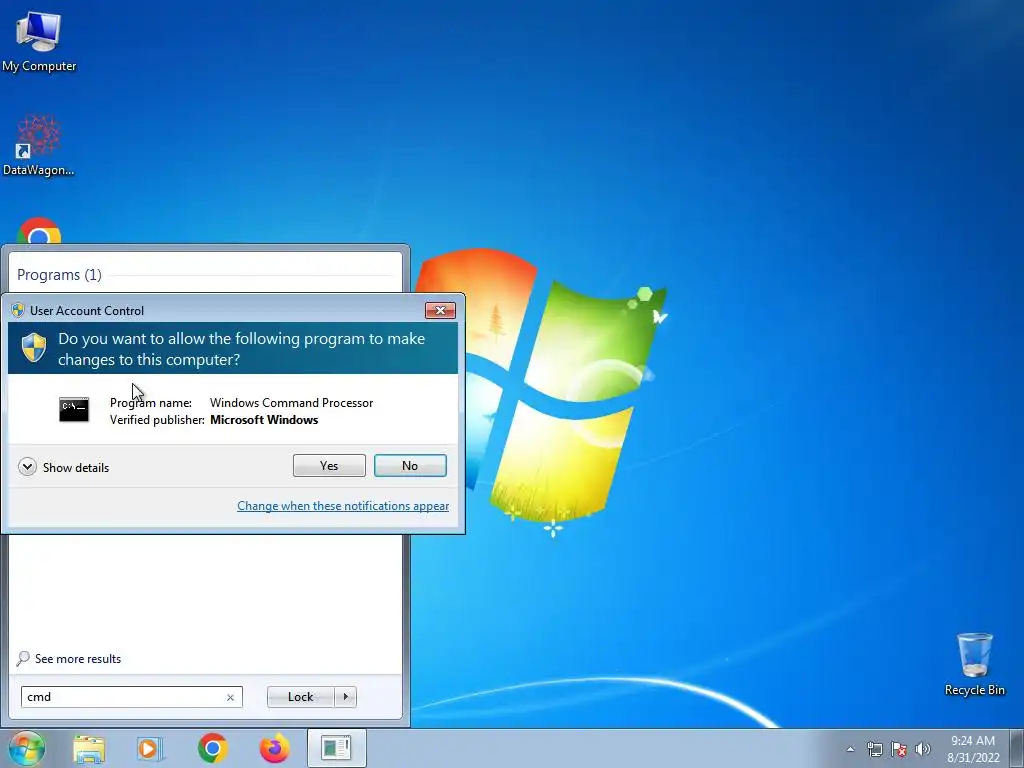Click Programs (1) header in Start menu
This screenshot has width=1024, height=768.
59,275
